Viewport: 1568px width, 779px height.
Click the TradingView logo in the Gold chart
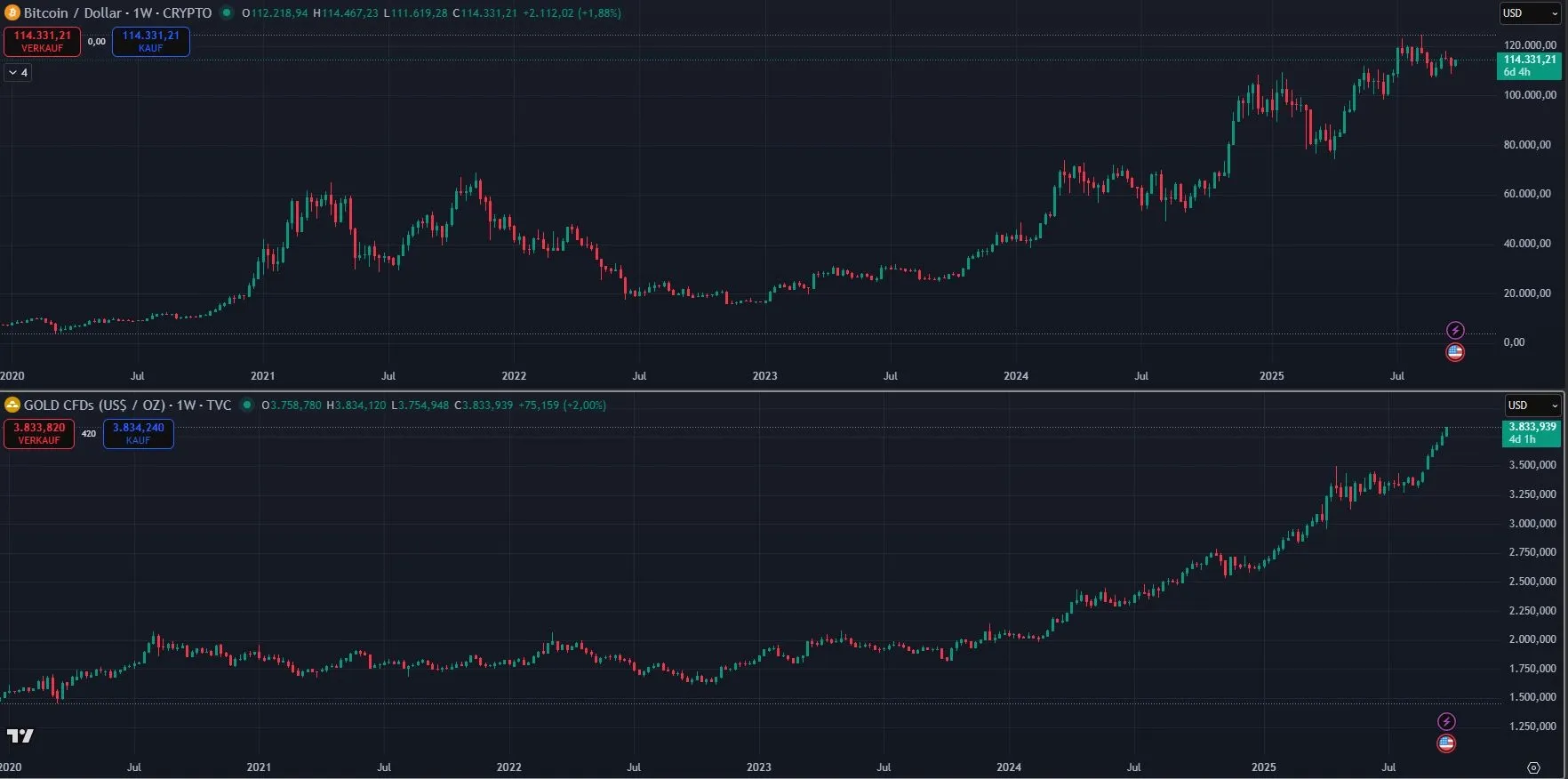[20, 735]
